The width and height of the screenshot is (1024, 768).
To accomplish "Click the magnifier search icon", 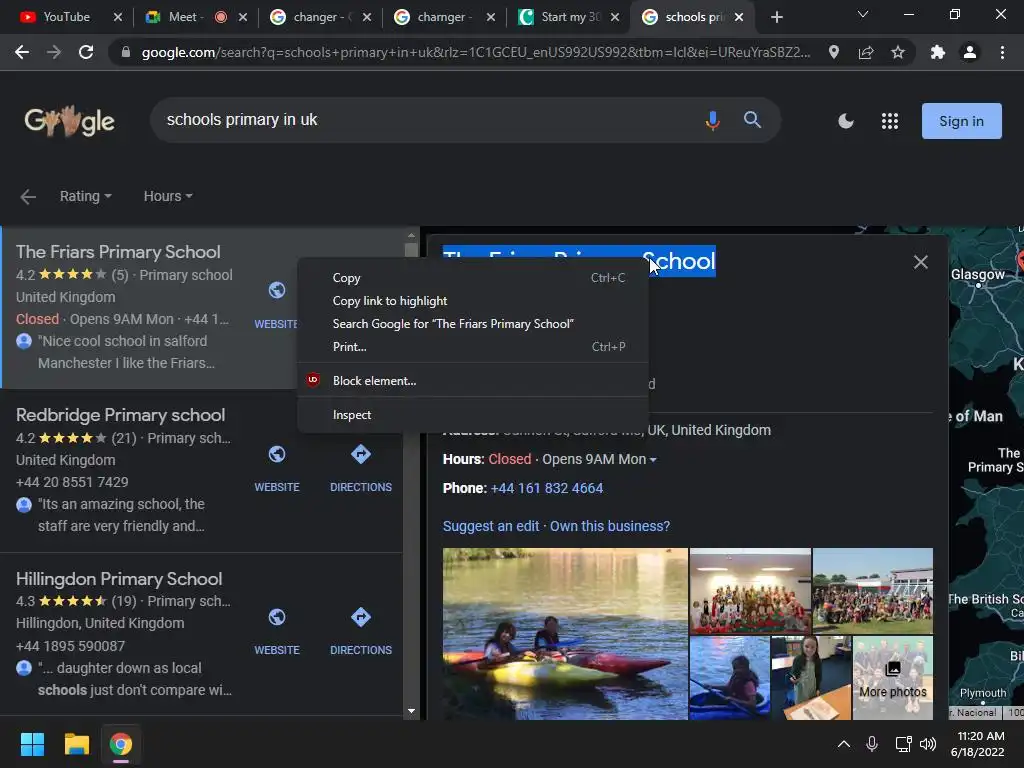I will [x=752, y=120].
